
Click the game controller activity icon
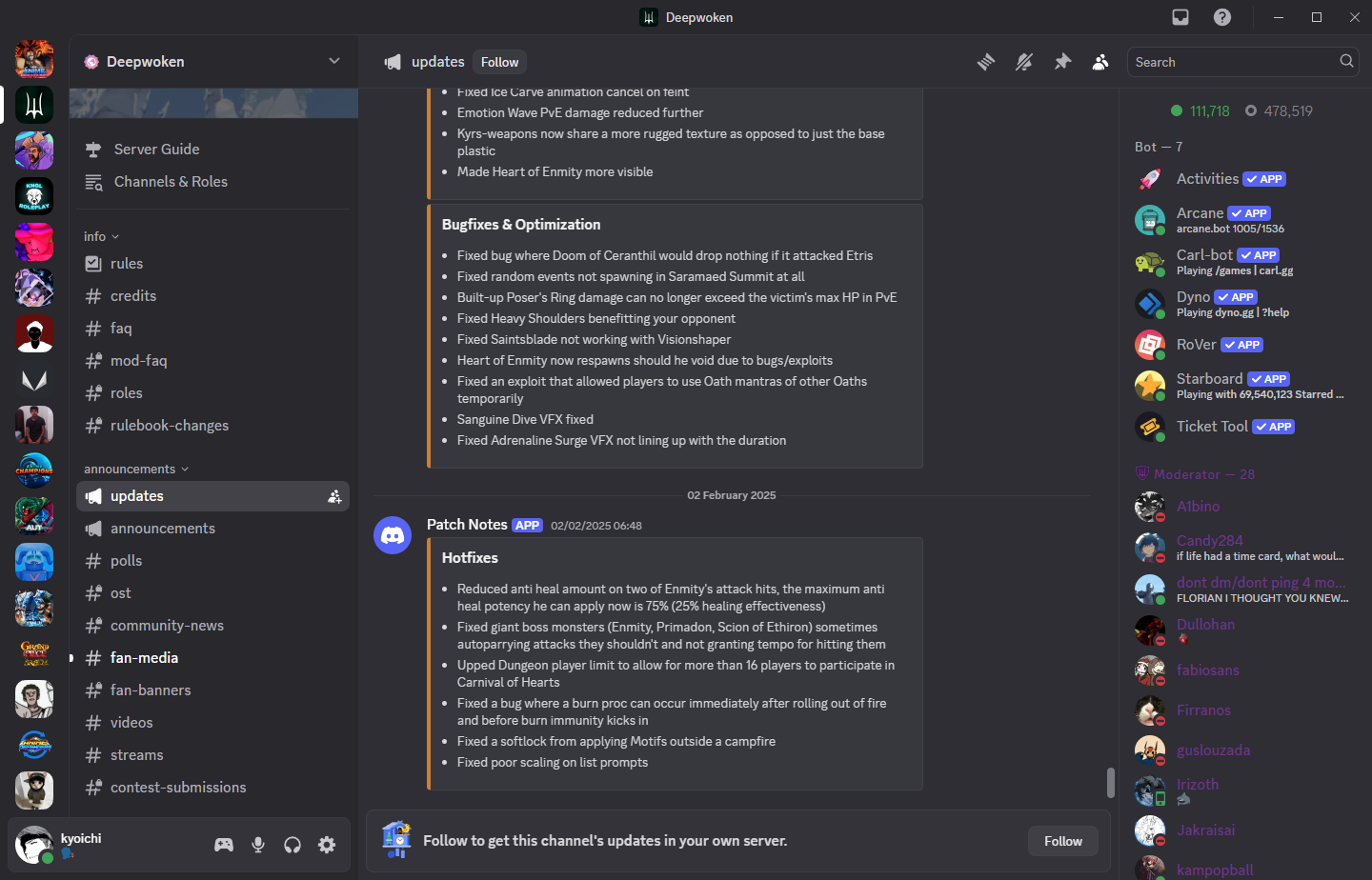(224, 845)
